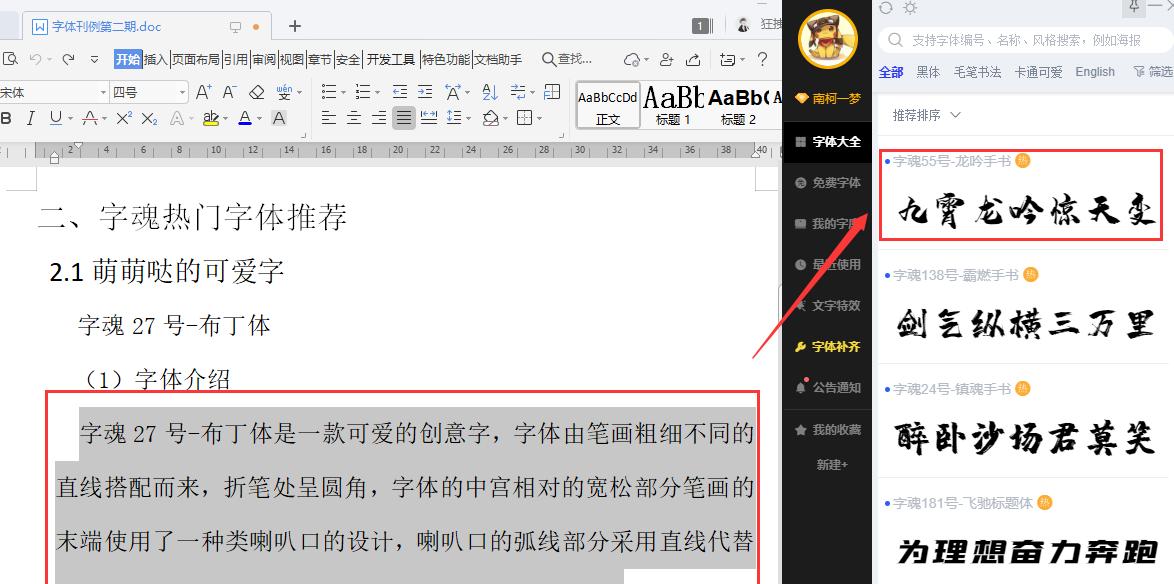Toggle bold formatting
This screenshot has width=1174, height=584.
coord(7,118)
